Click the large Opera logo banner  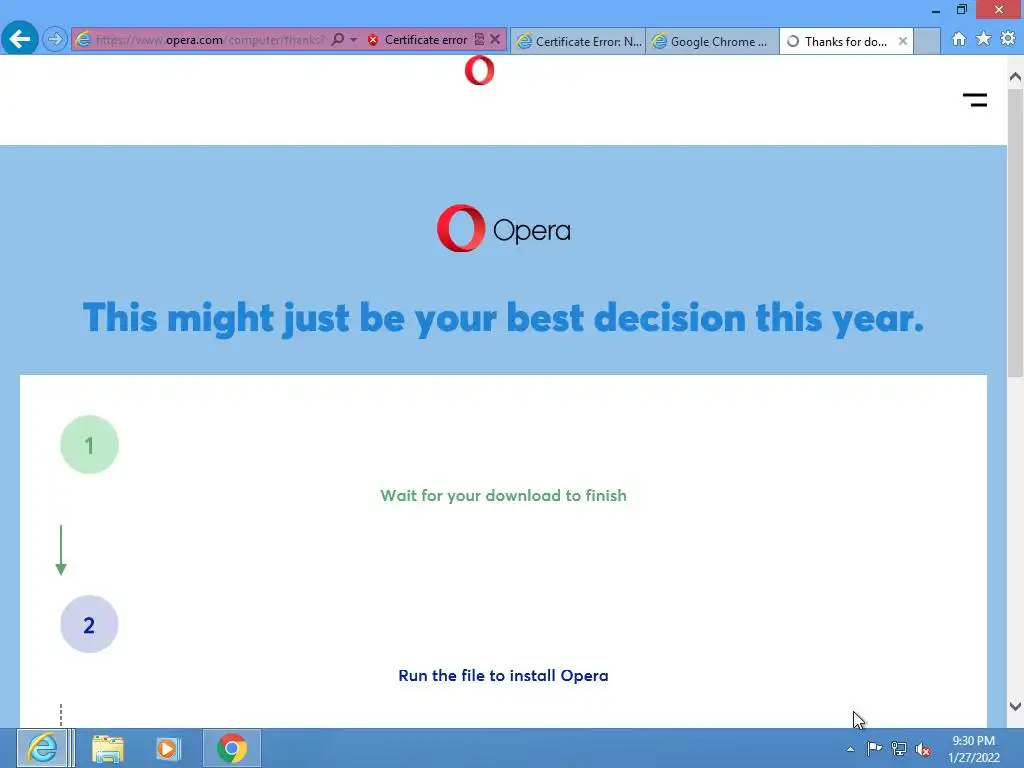click(x=504, y=229)
